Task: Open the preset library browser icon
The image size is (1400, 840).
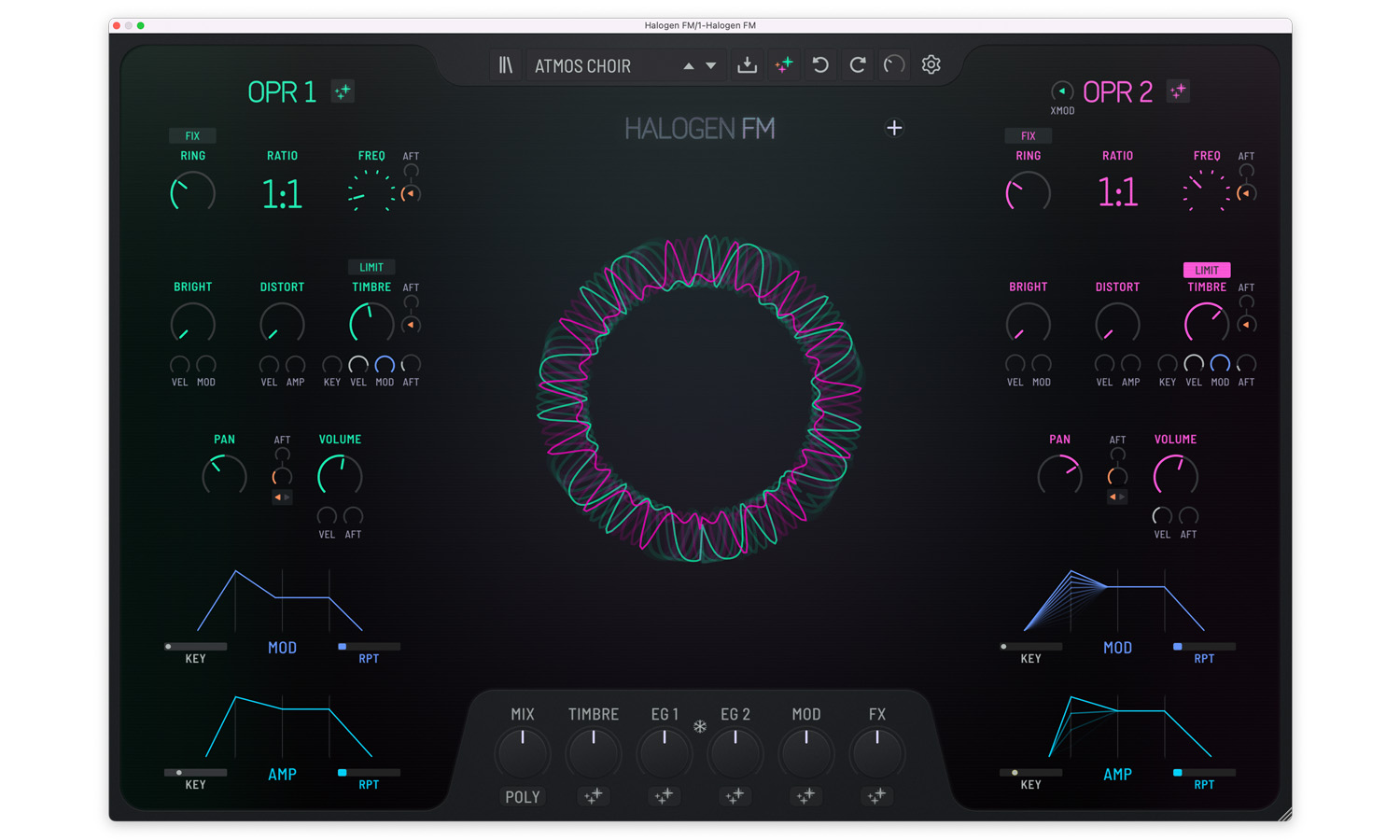Action: click(x=505, y=65)
